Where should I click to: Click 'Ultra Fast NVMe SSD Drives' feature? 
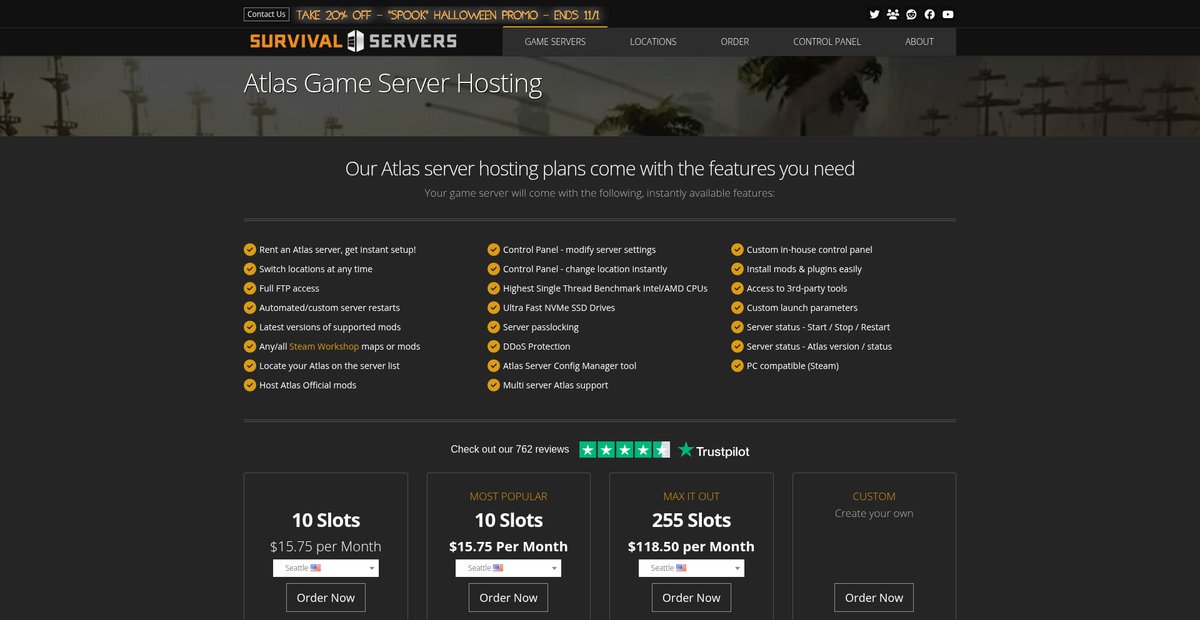559,308
